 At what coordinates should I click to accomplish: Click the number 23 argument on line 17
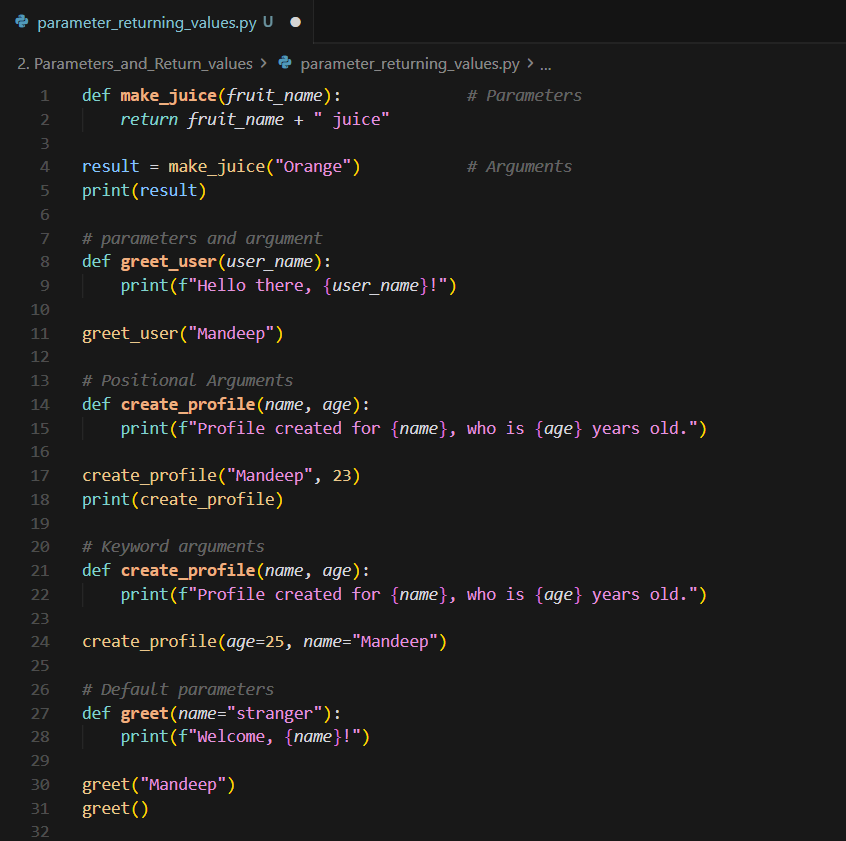(x=342, y=476)
